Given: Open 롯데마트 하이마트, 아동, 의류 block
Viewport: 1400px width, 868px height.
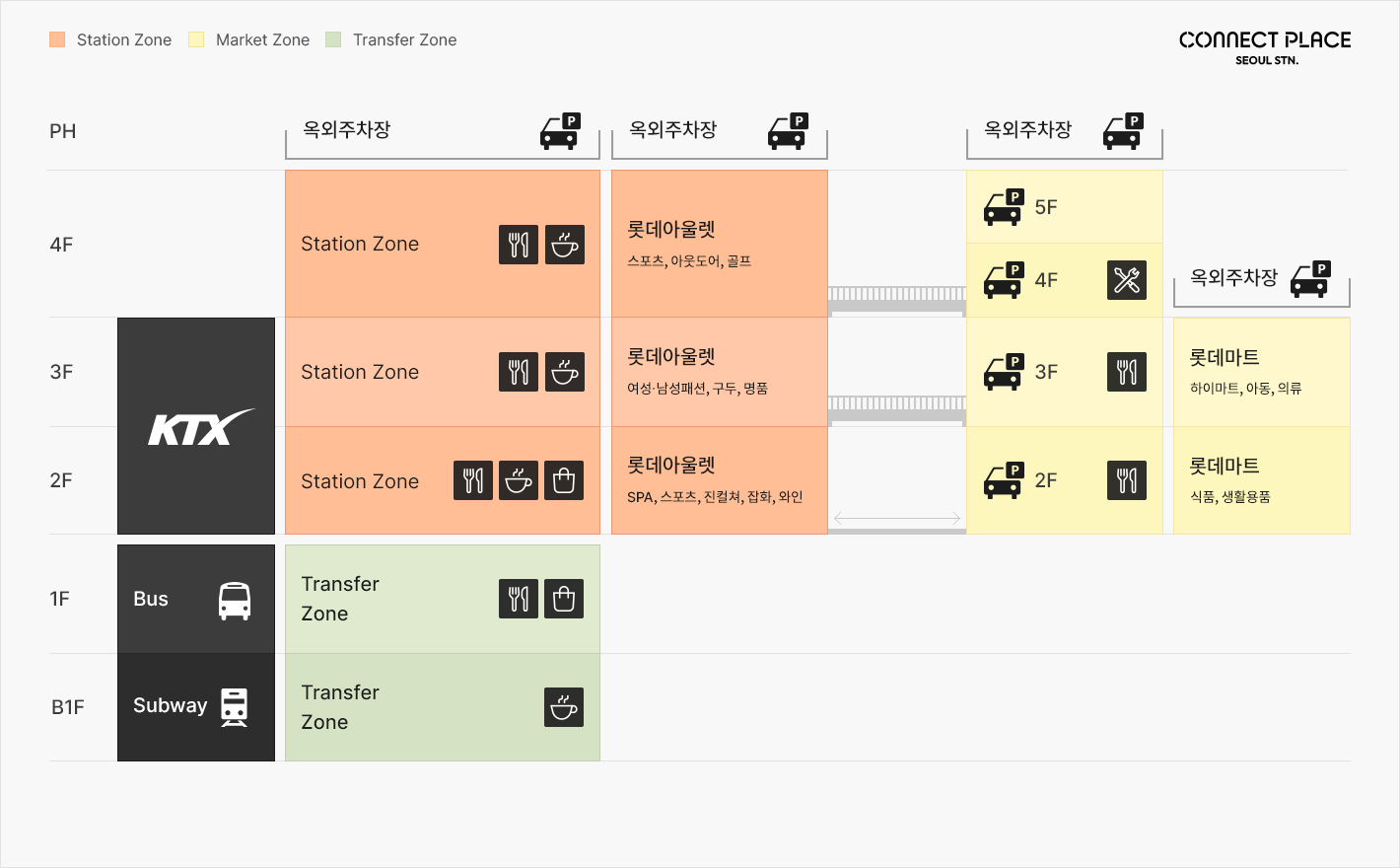Looking at the screenshot, I should 1262,372.
